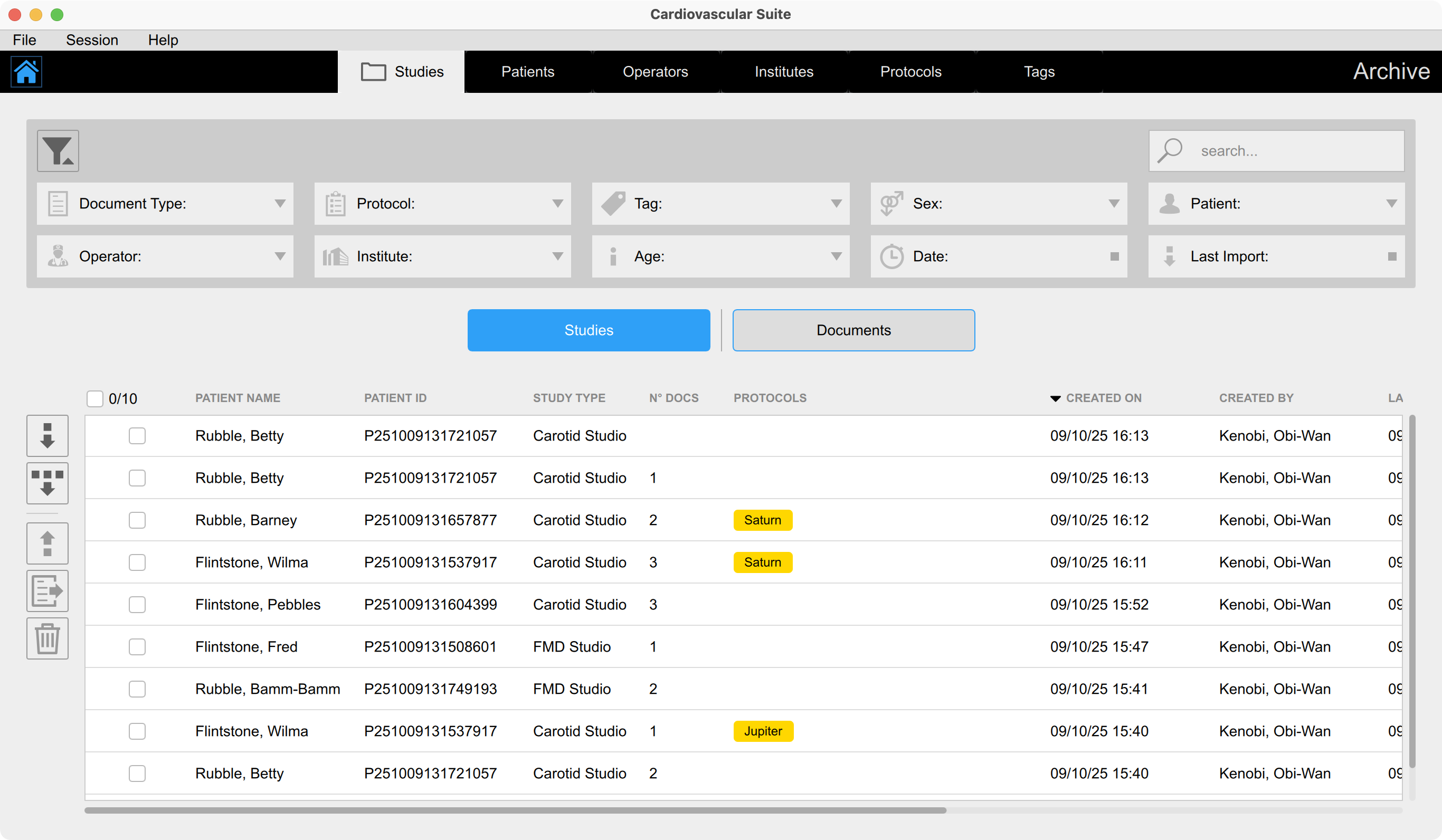Click the search input field
The width and height of the screenshot is (1442, 840).
(x=1293, y=151)
